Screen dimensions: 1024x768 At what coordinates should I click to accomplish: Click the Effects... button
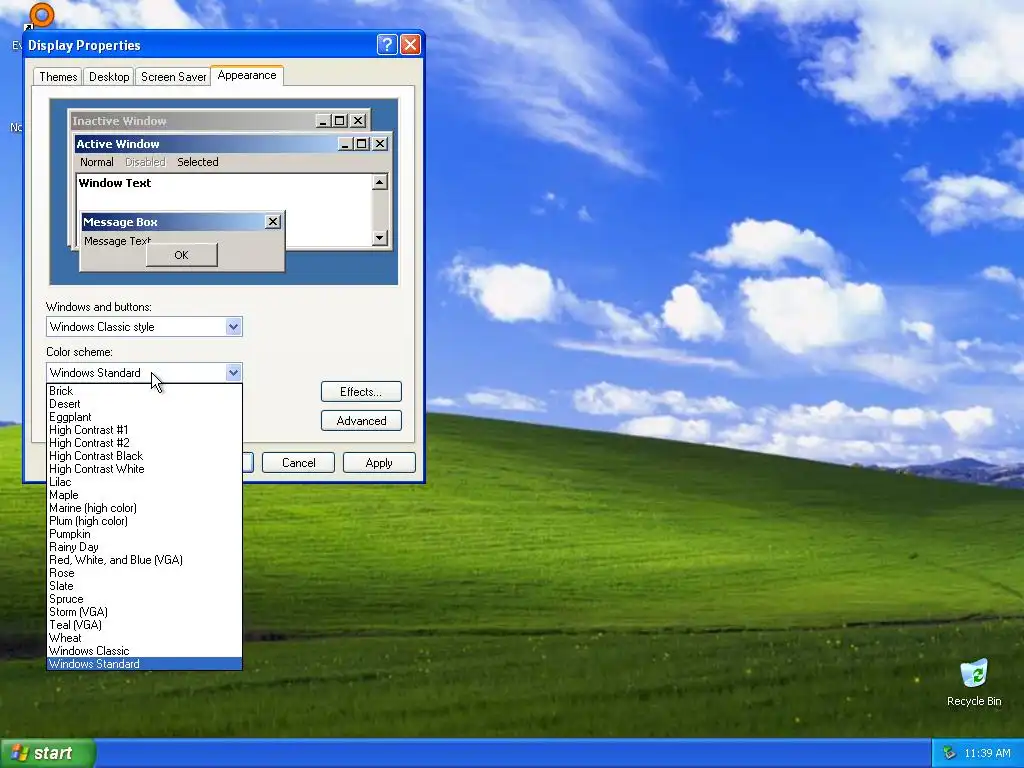[361, 392]
